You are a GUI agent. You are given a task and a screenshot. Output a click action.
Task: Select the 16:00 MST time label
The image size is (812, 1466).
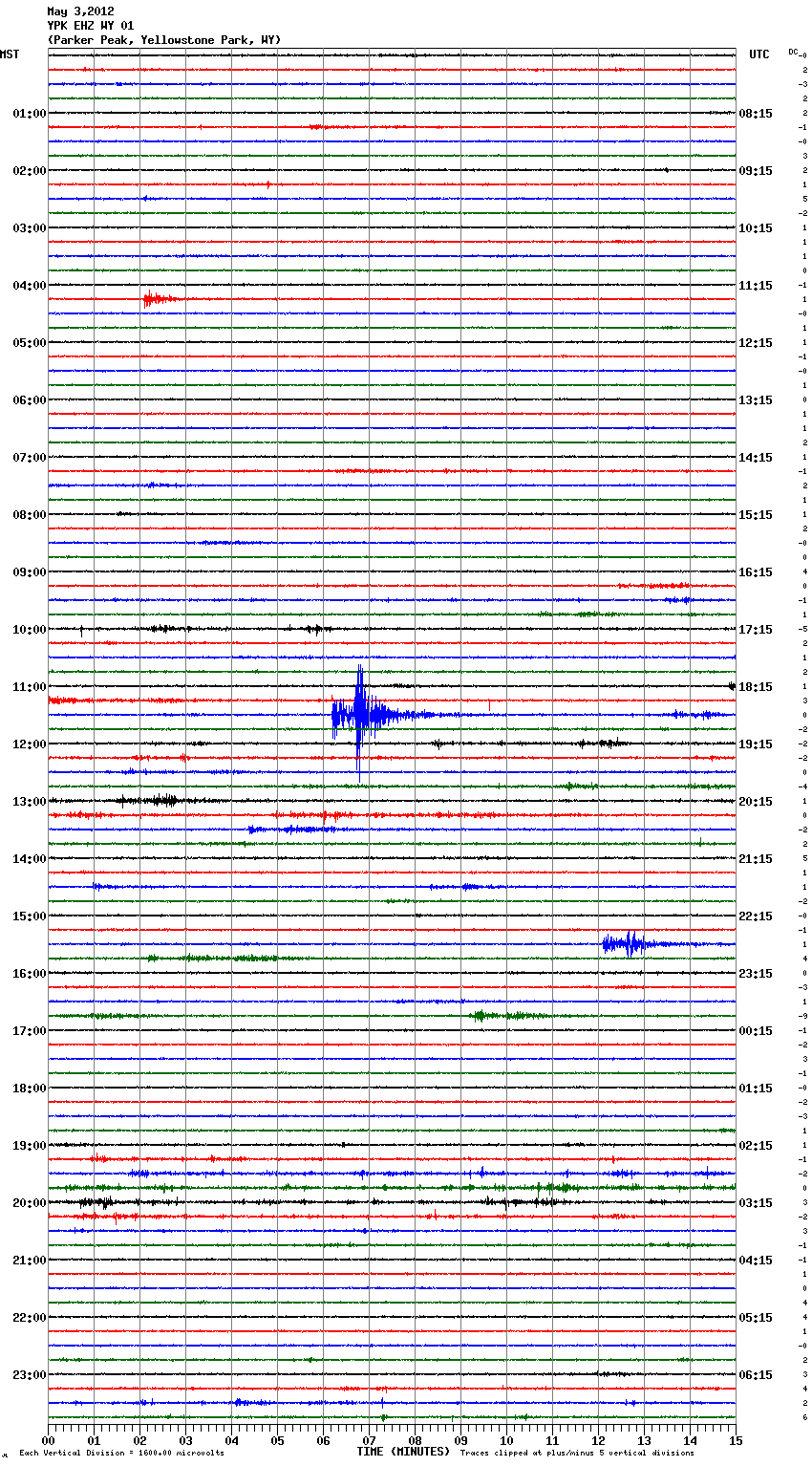click(x=30, y=973)
